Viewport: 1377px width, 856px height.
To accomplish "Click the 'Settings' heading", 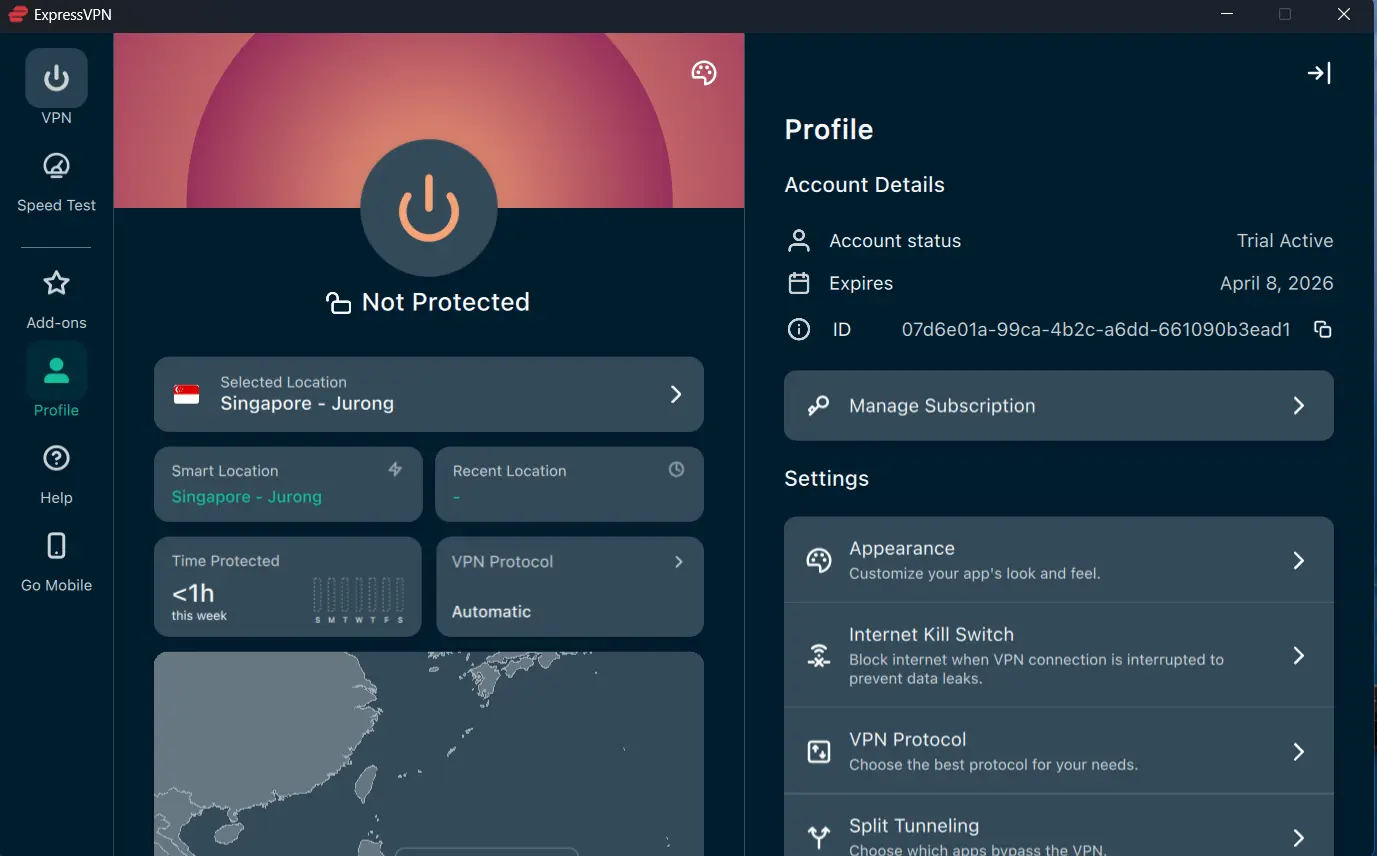I will point(827,479).
